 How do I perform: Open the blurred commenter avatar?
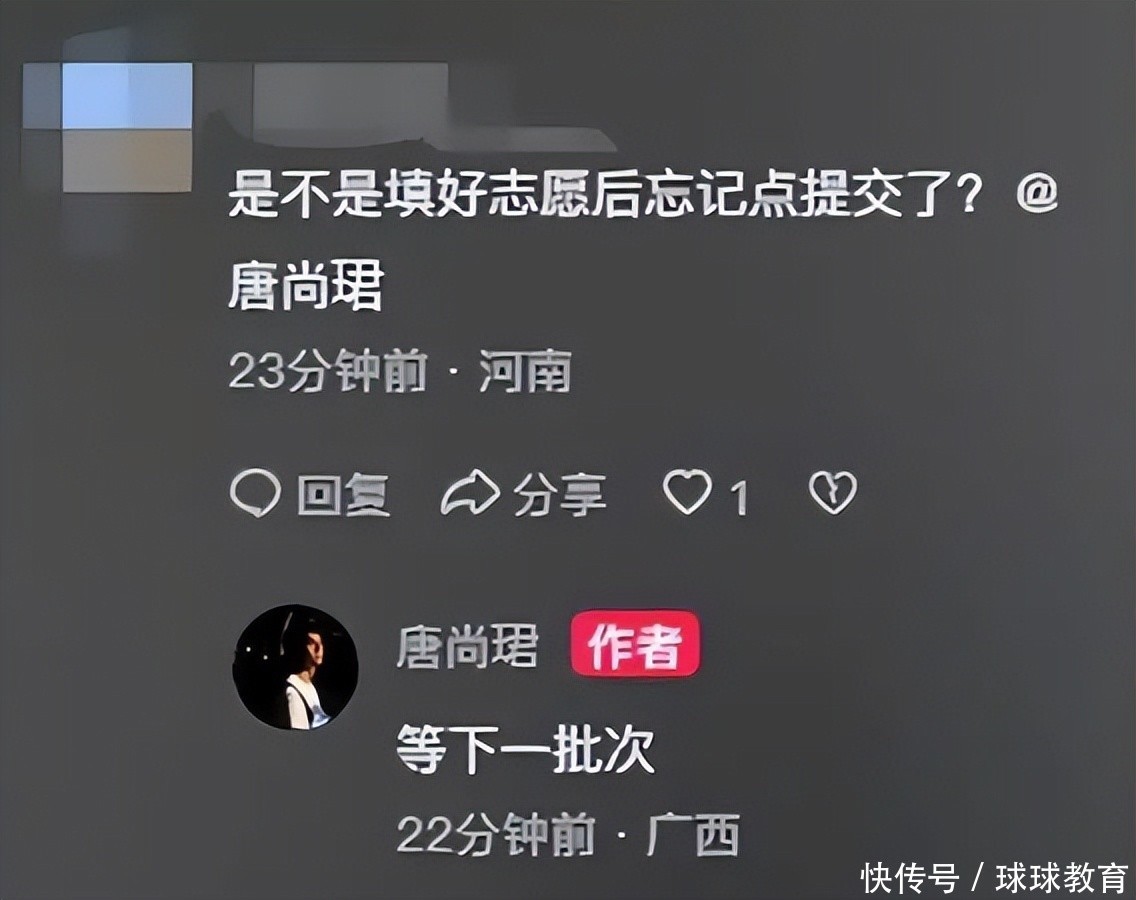pyautogui.click(x=108, y=128)
